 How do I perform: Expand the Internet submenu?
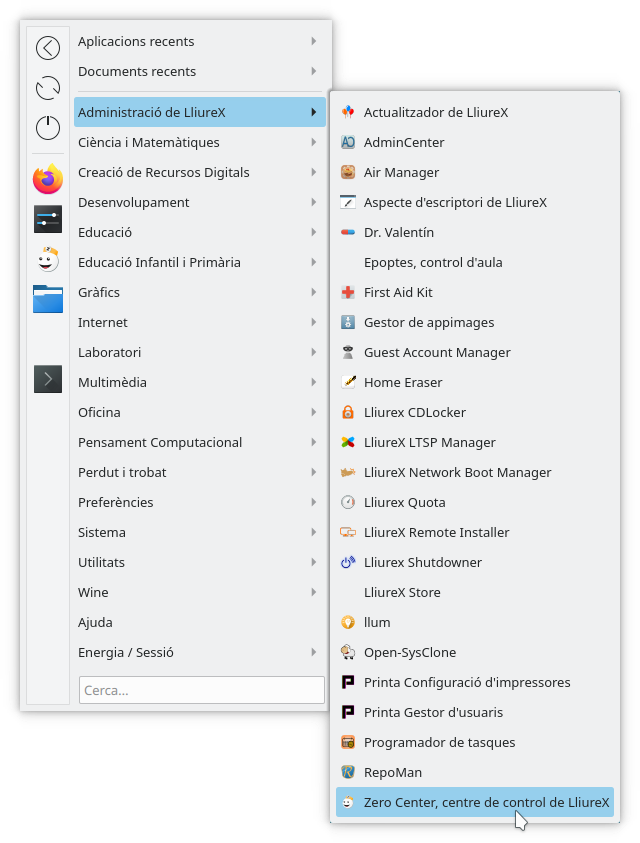click(x=313, y=322)
